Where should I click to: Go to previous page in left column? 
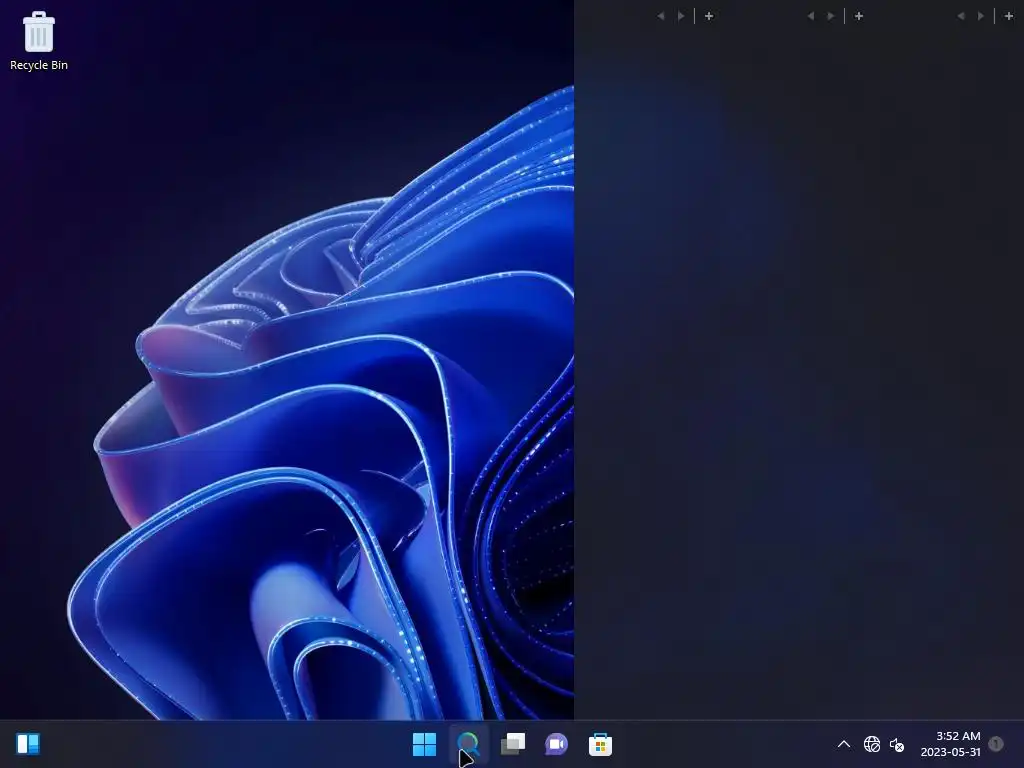coord(661,16)
